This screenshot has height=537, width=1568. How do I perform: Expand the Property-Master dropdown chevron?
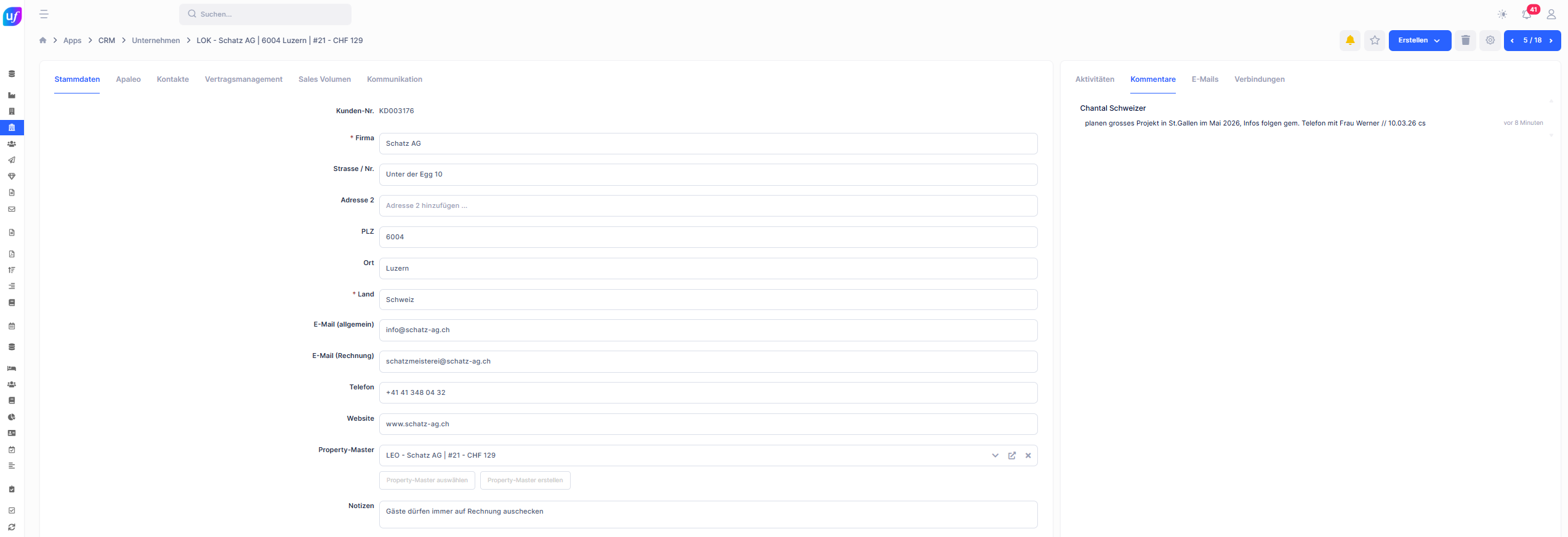point(995,456)
